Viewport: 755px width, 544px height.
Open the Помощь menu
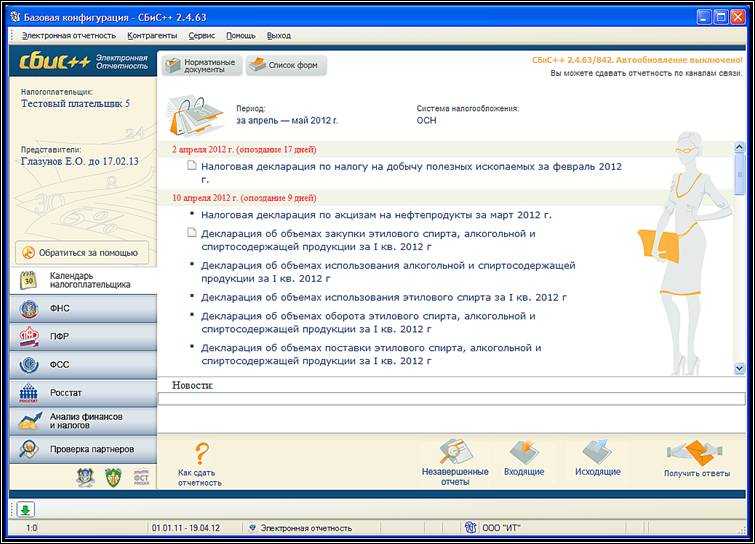(240, 36)
